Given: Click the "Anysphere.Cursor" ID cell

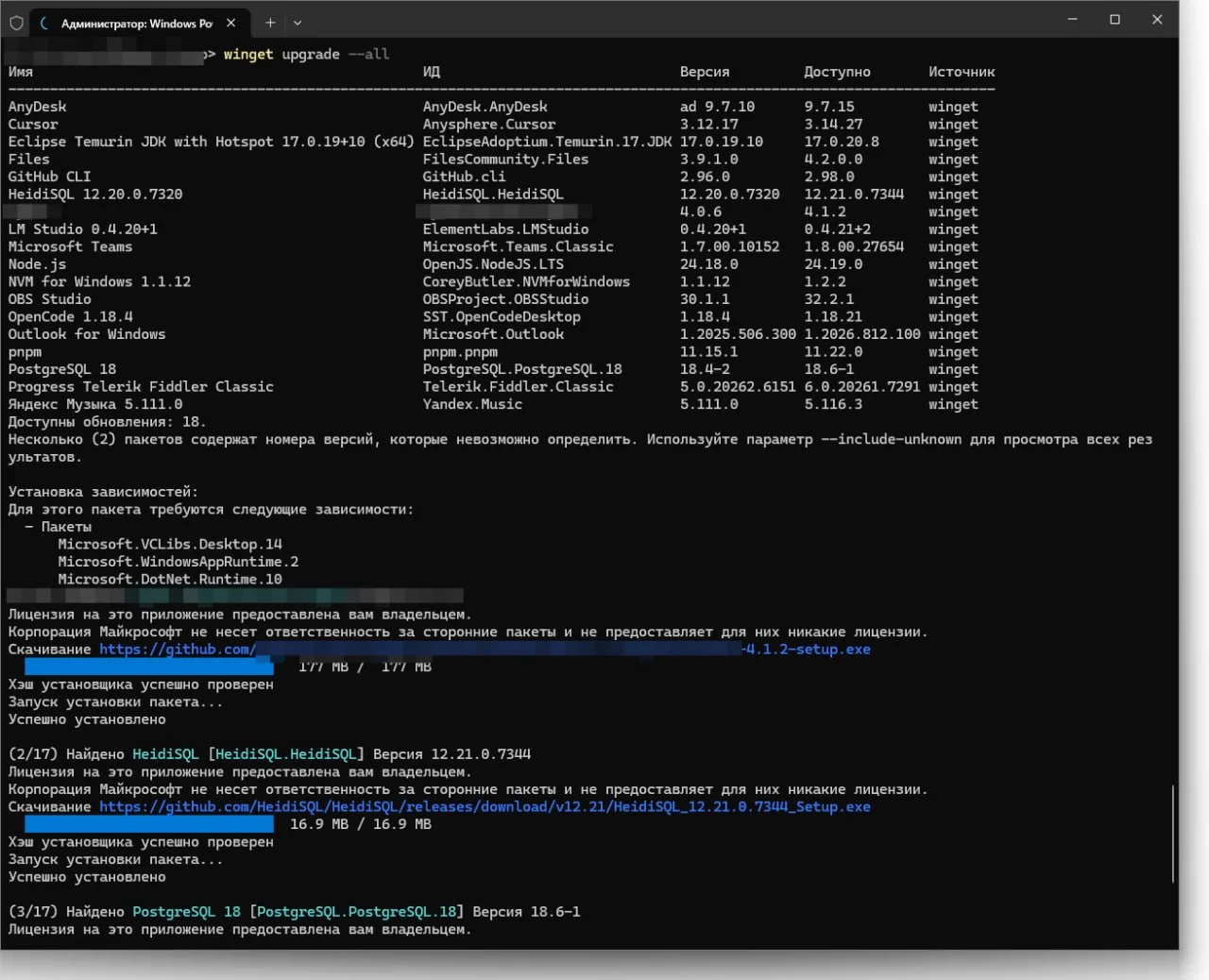Looking at the screenshot, I should (489, 124).
